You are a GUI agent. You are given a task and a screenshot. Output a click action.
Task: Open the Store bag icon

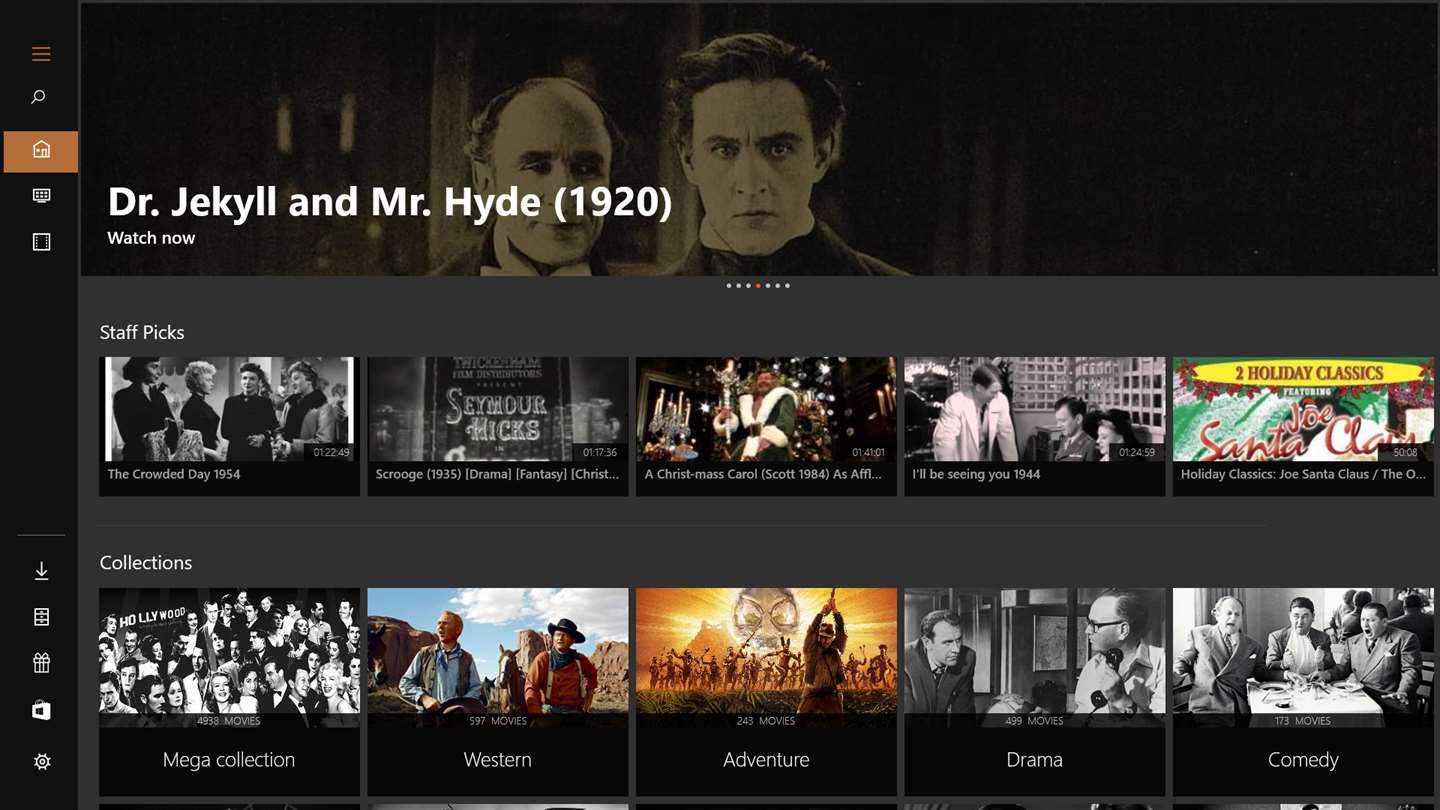[41, 710]
